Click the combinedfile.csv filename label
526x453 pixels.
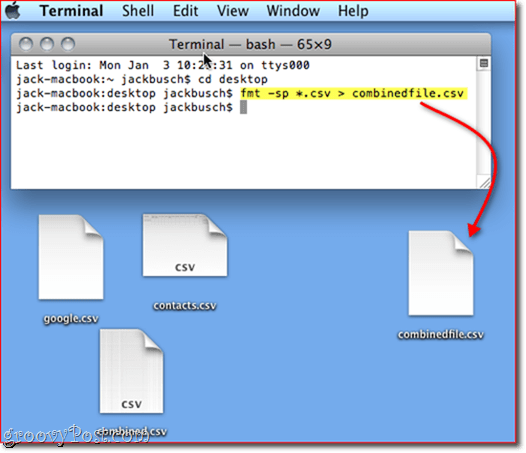(441, 334)
